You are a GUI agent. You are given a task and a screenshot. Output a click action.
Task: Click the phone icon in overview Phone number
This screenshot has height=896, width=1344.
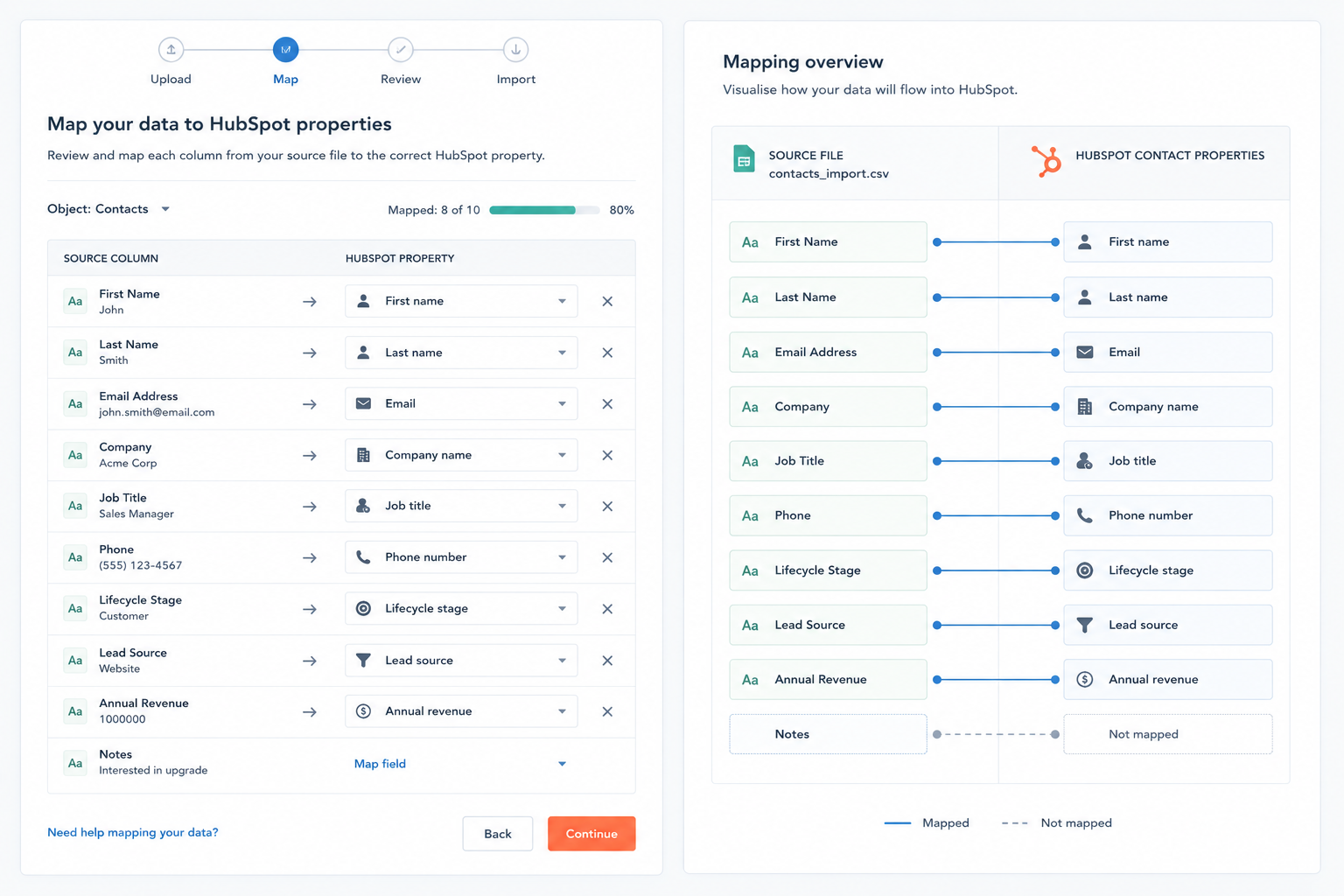click(1085, 515)
